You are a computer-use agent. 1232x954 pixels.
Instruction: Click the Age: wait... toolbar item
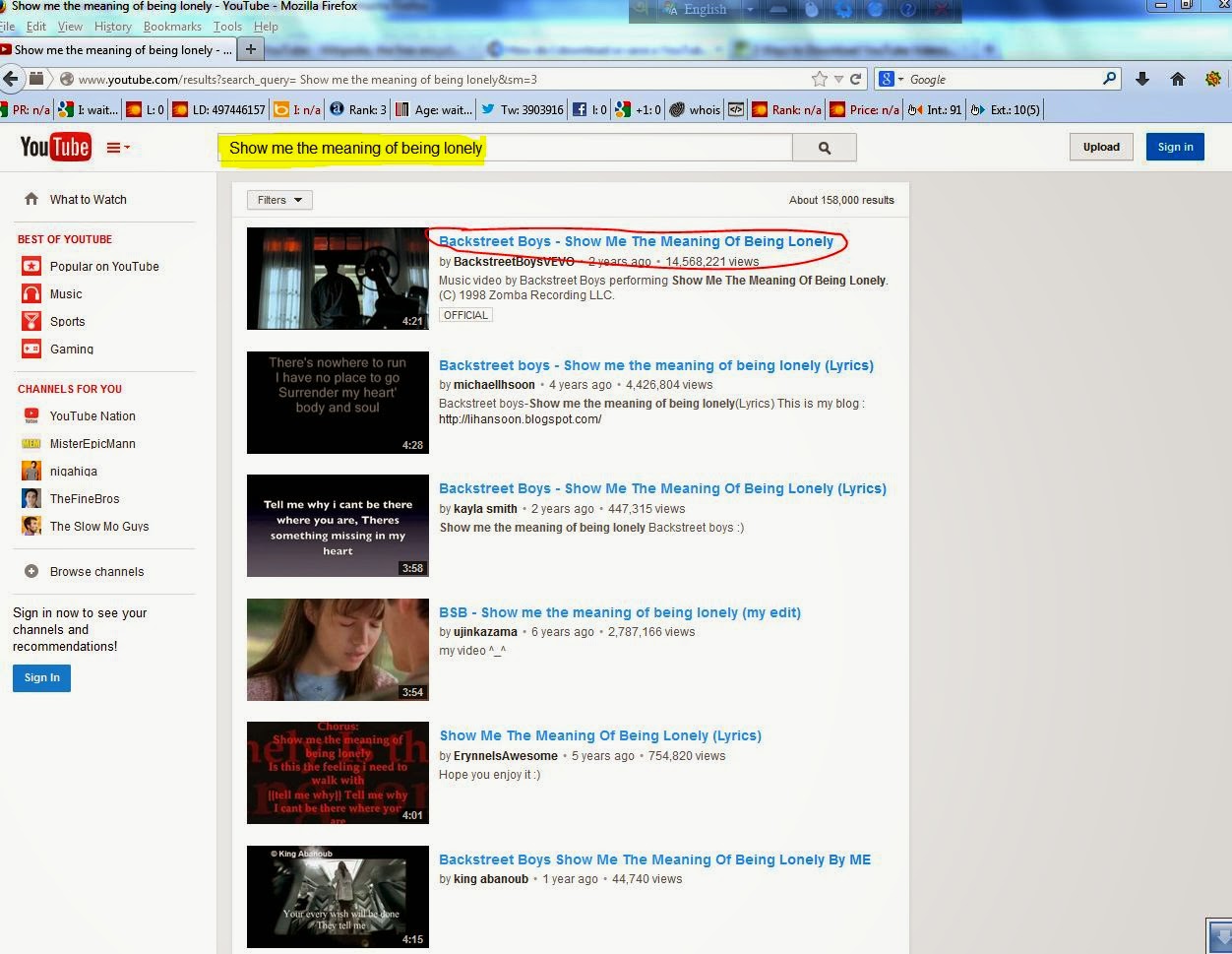click(x=434, y=109)
